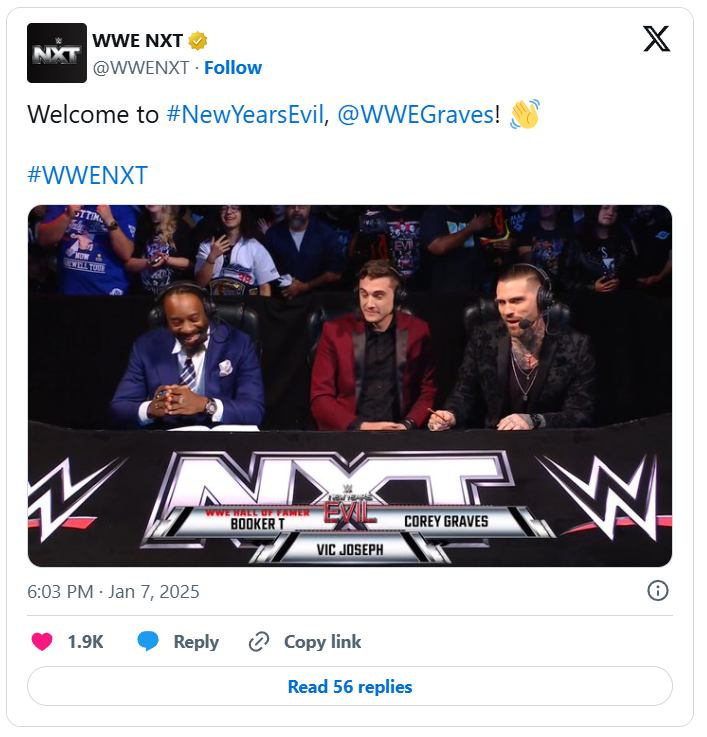Open the commentary desk photo
This screenshot has width=707, height=737.
[x=350, y=385]
